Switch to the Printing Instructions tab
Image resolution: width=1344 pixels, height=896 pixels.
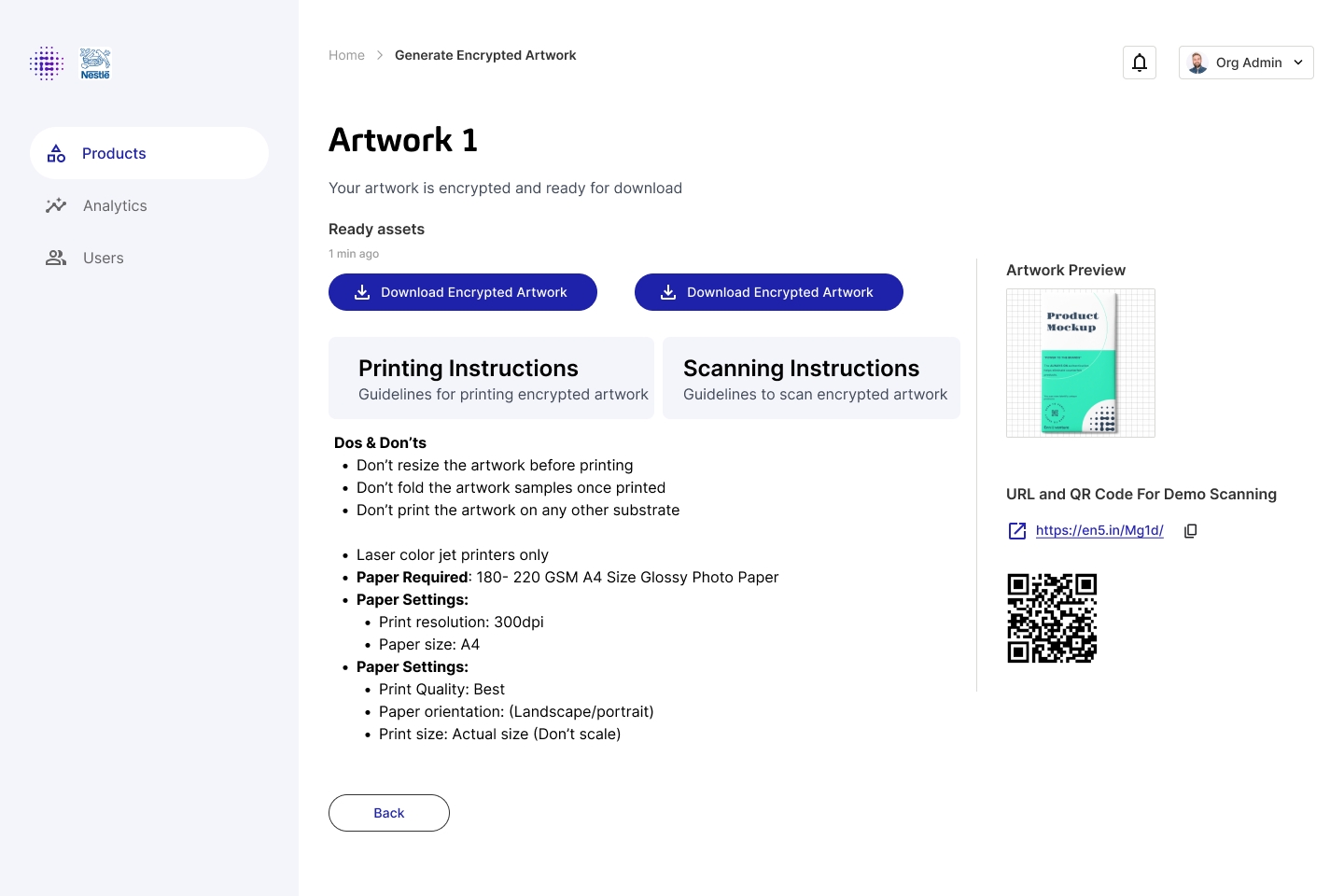[491, 378]
